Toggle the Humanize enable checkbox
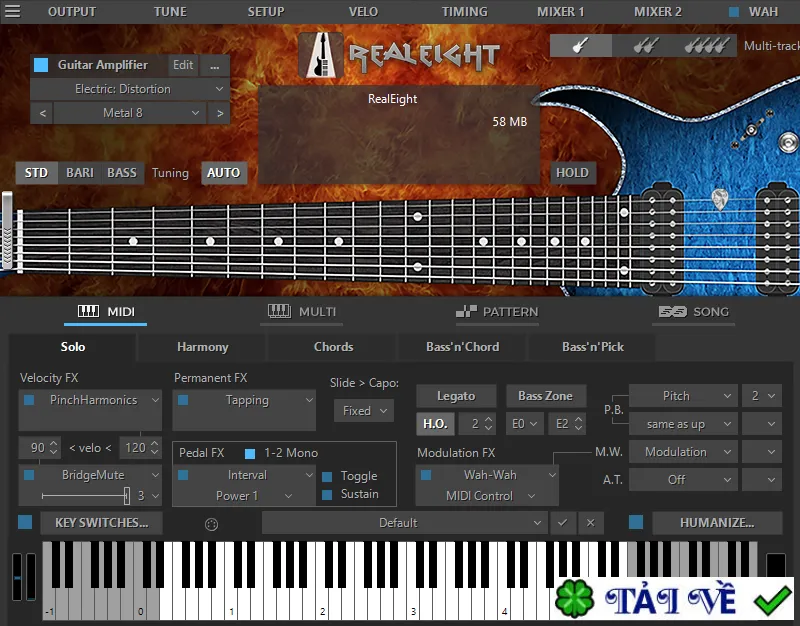 [x=636, y=522]
